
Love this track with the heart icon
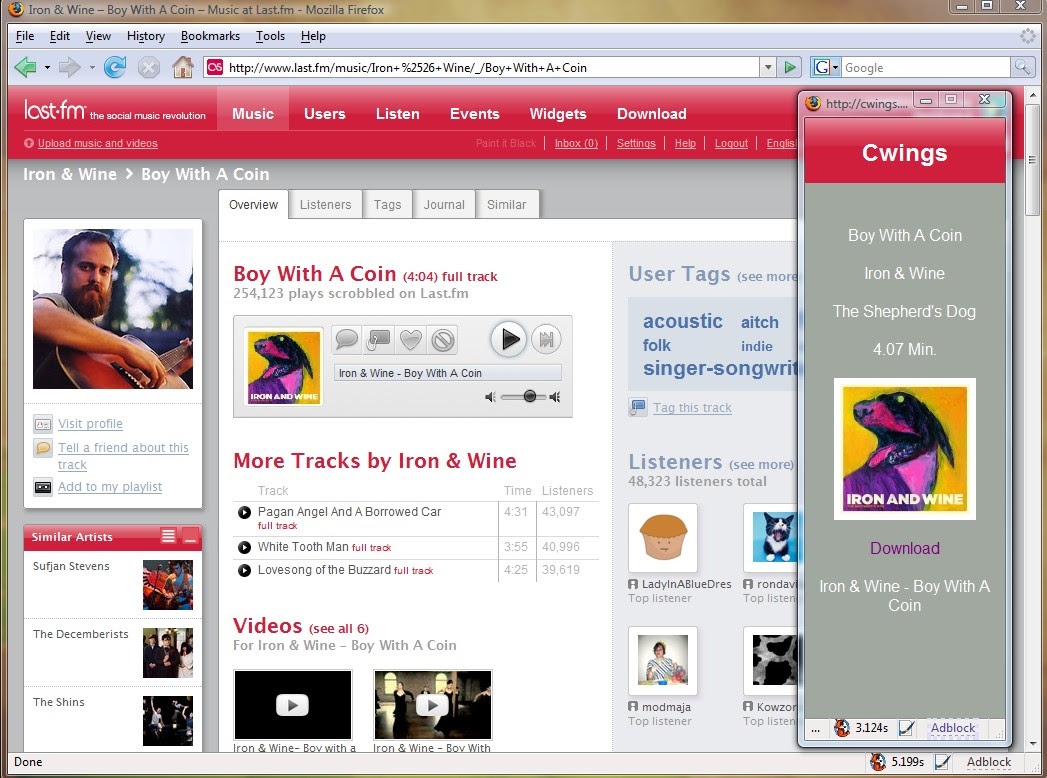coord(411,339)
